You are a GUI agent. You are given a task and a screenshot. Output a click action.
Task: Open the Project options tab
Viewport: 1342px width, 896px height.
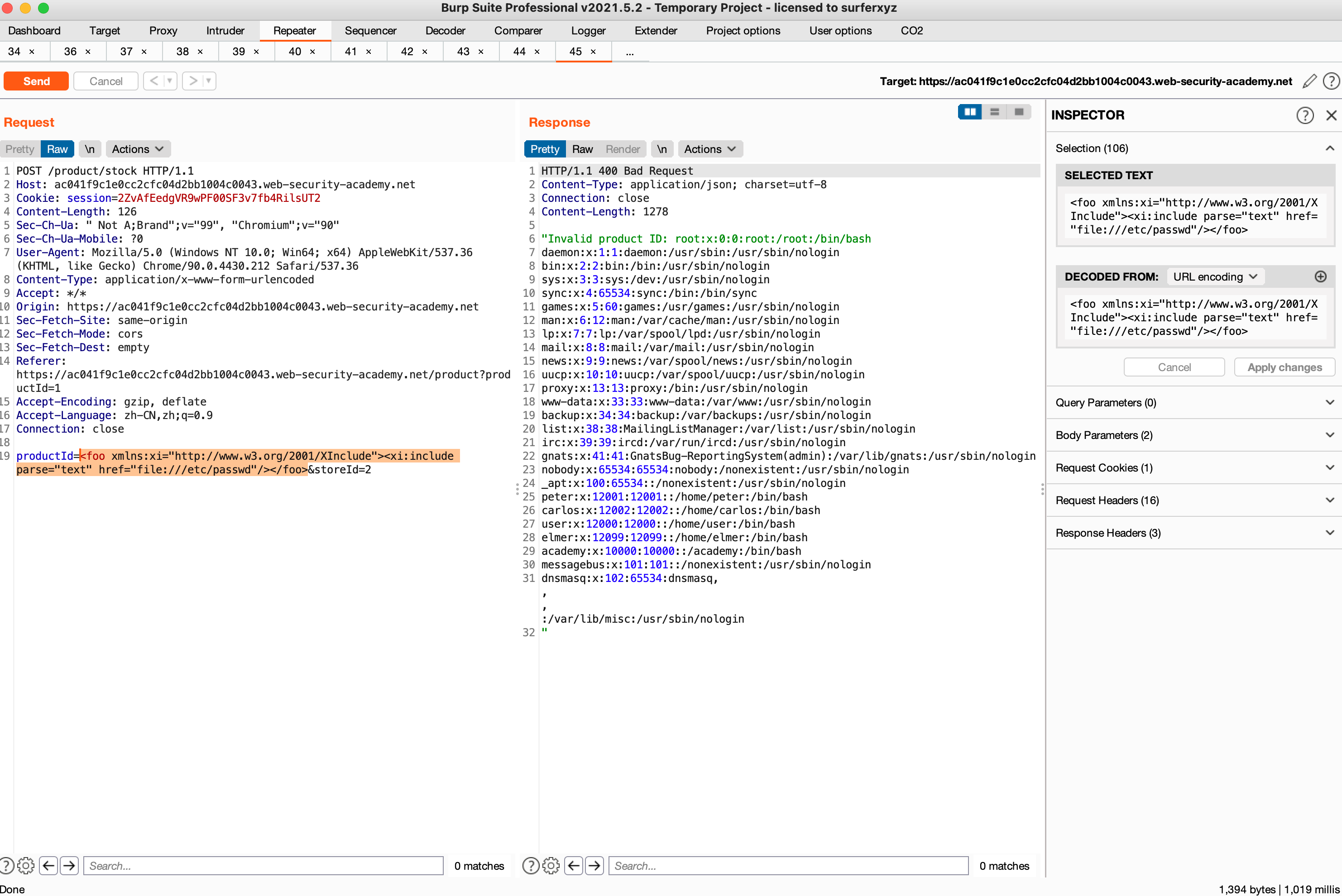[743, 30]
